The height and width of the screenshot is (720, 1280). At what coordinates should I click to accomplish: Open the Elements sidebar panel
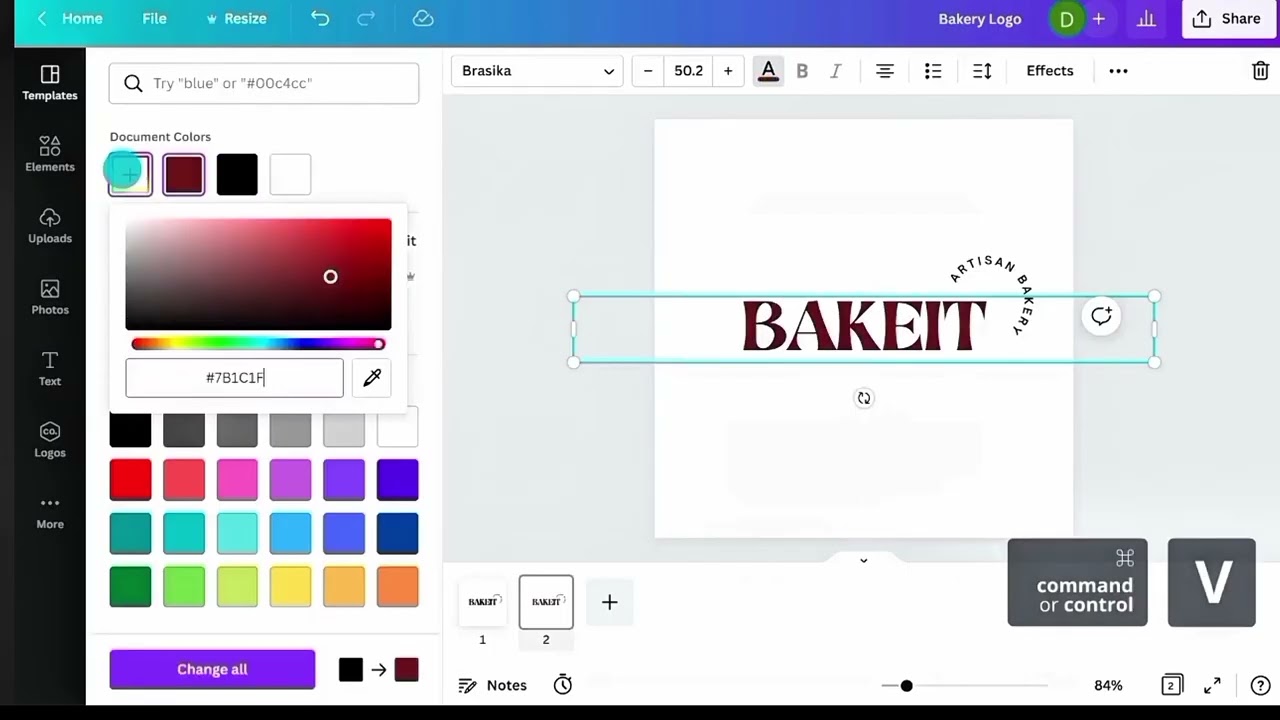coord(50,154)
